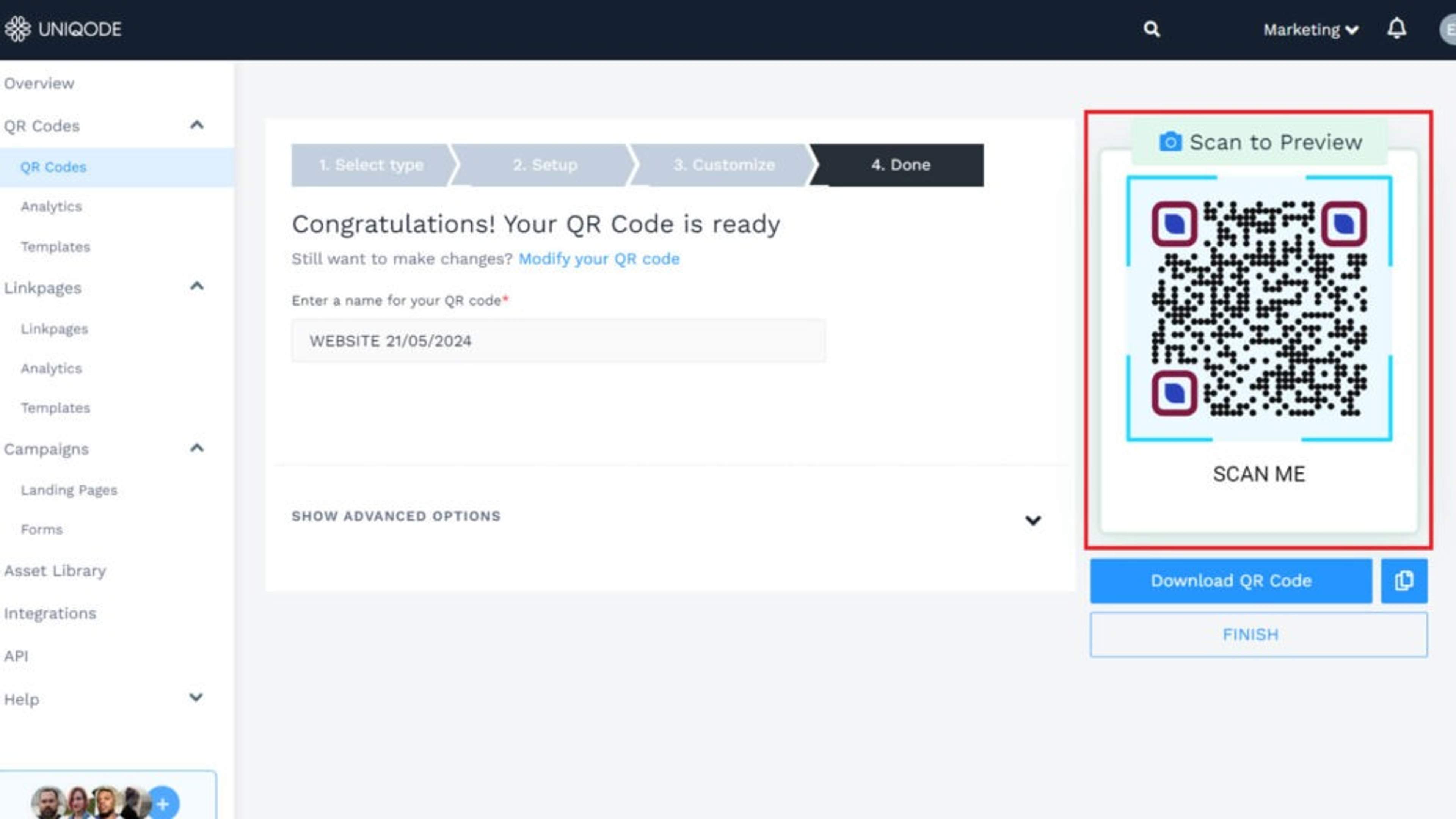Click the Uniqode logo icon
The image size is (1456, 819).
17,29
